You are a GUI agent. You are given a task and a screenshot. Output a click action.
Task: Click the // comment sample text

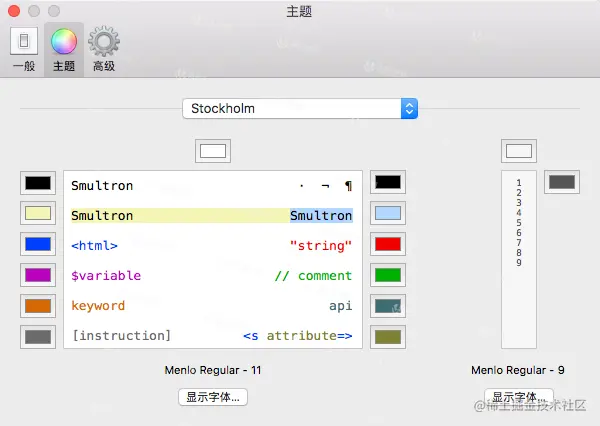[x=313, y=276]
